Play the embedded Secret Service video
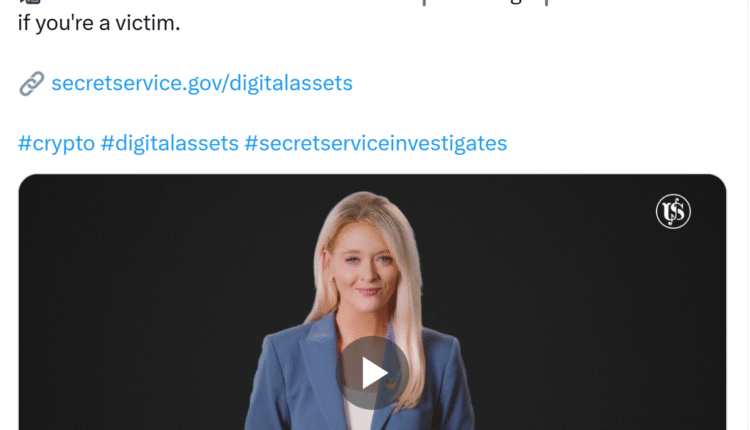The width and height of the screenshot is (750, 430). click(373, 373)
